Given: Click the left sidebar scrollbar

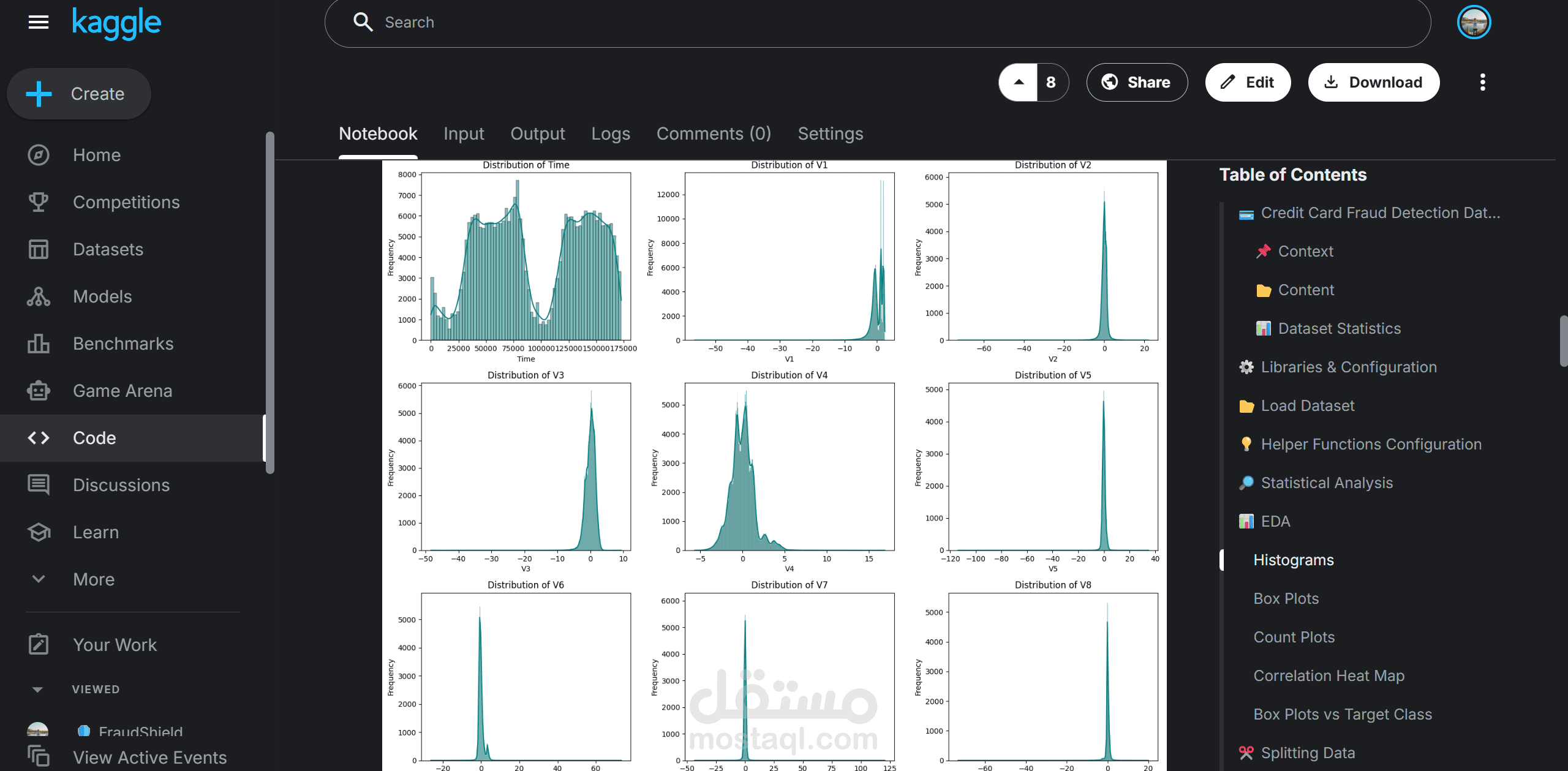Looking at the screenshot, I should 269,303.
